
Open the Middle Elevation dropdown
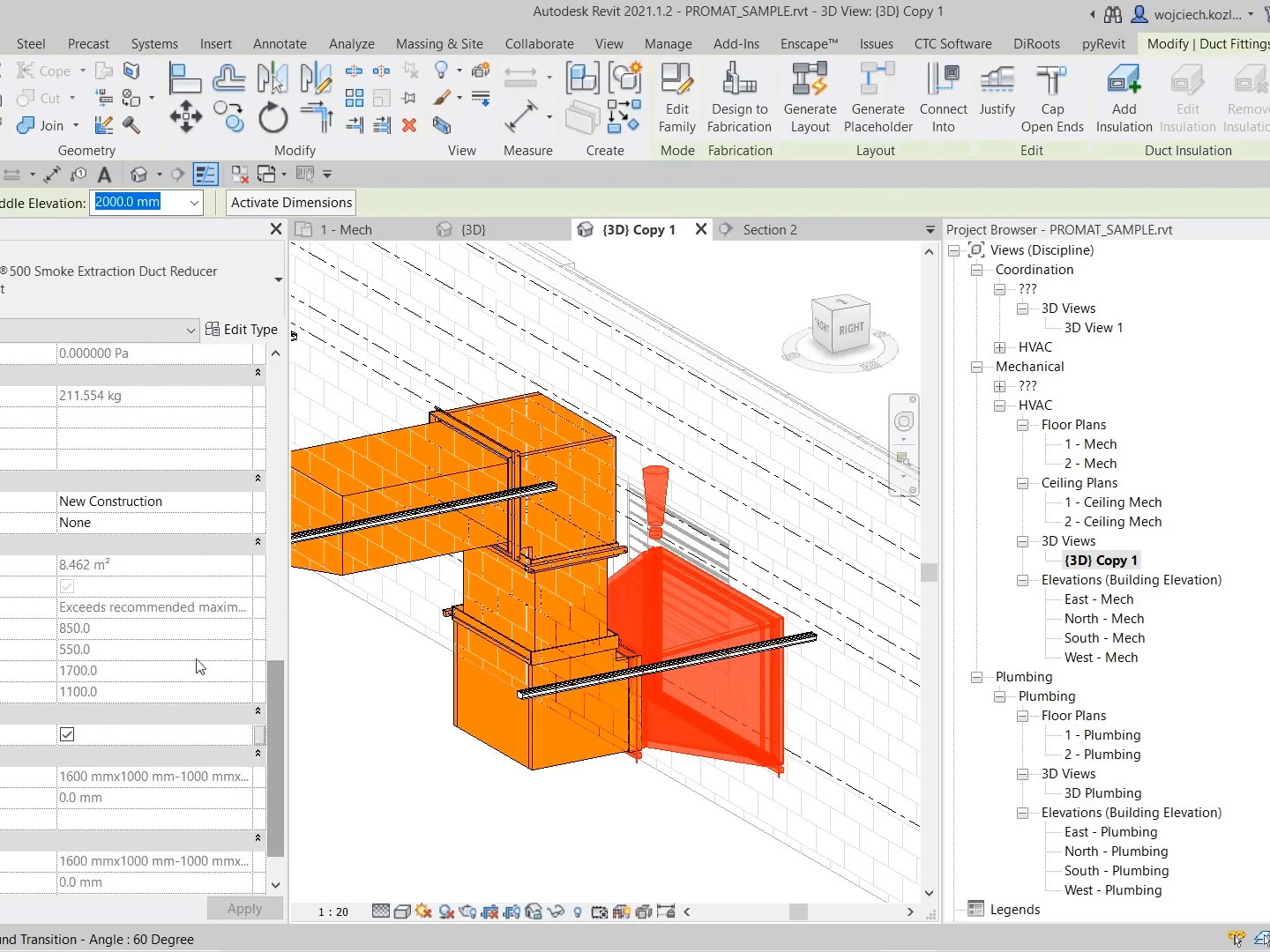[193, 203]
